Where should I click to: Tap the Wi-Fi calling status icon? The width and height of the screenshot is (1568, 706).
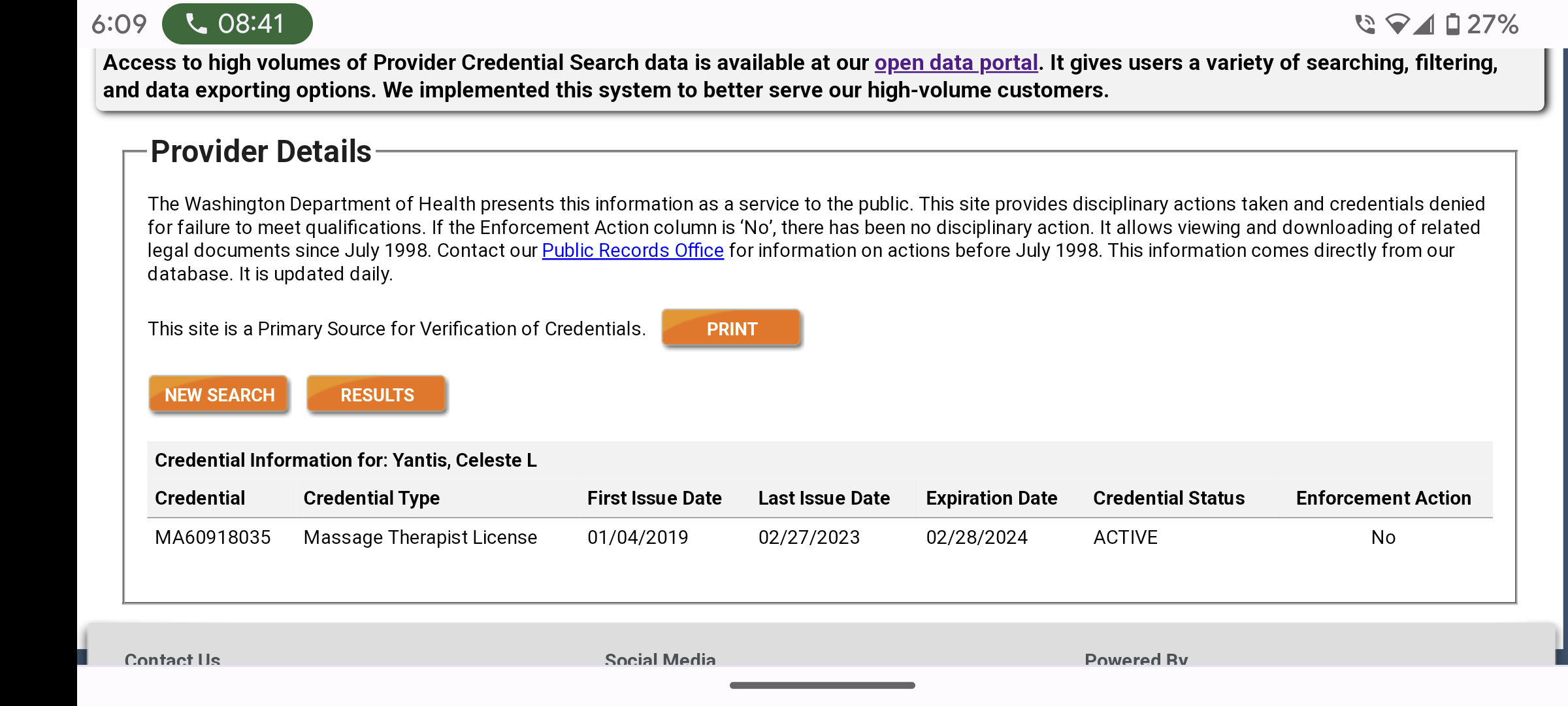tap(1365, 24)
